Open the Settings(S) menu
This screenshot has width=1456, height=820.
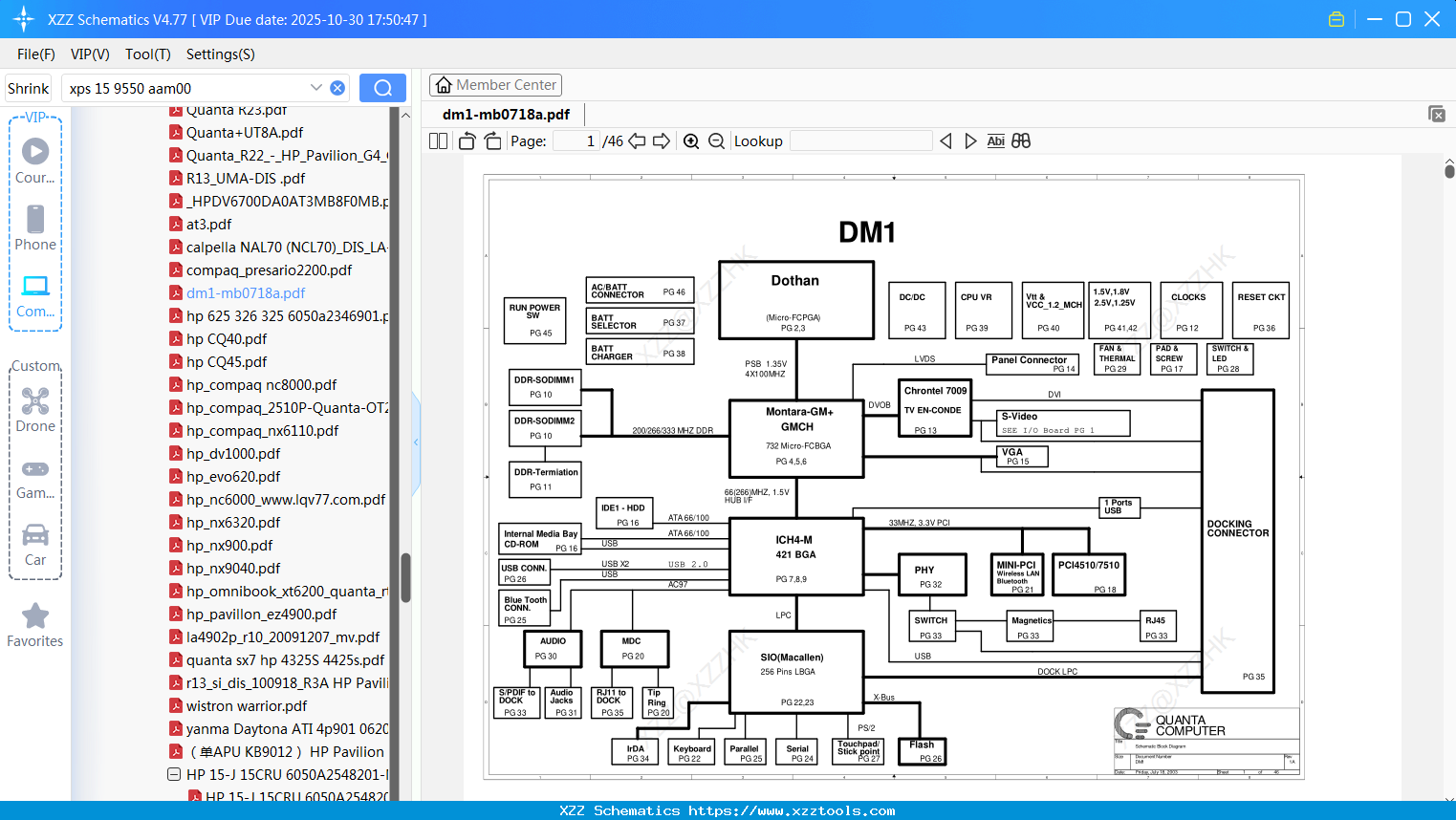221,54
